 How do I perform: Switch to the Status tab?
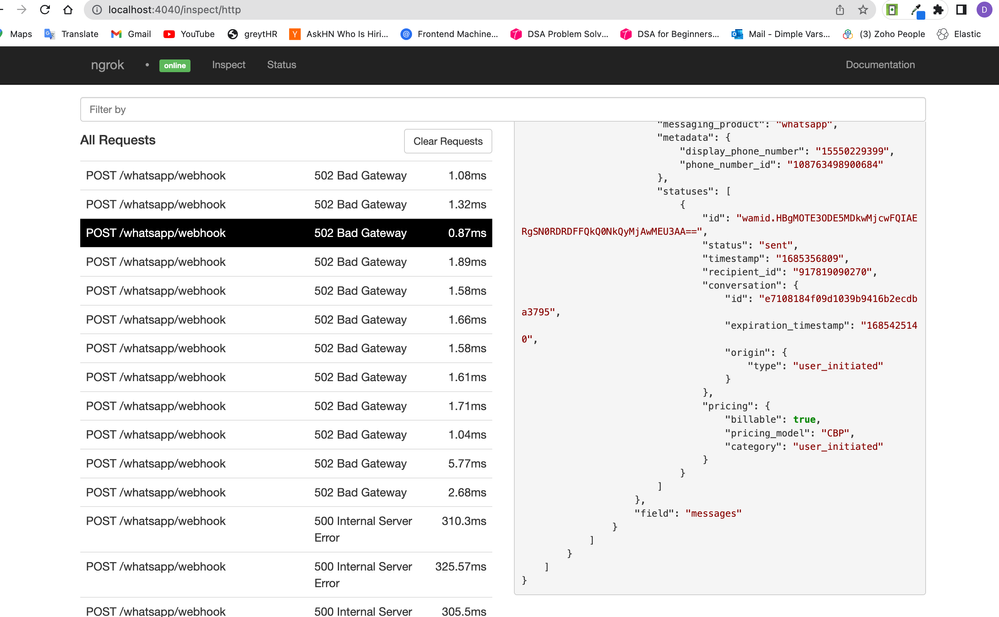pyautogui.click(x=282, y=65)
